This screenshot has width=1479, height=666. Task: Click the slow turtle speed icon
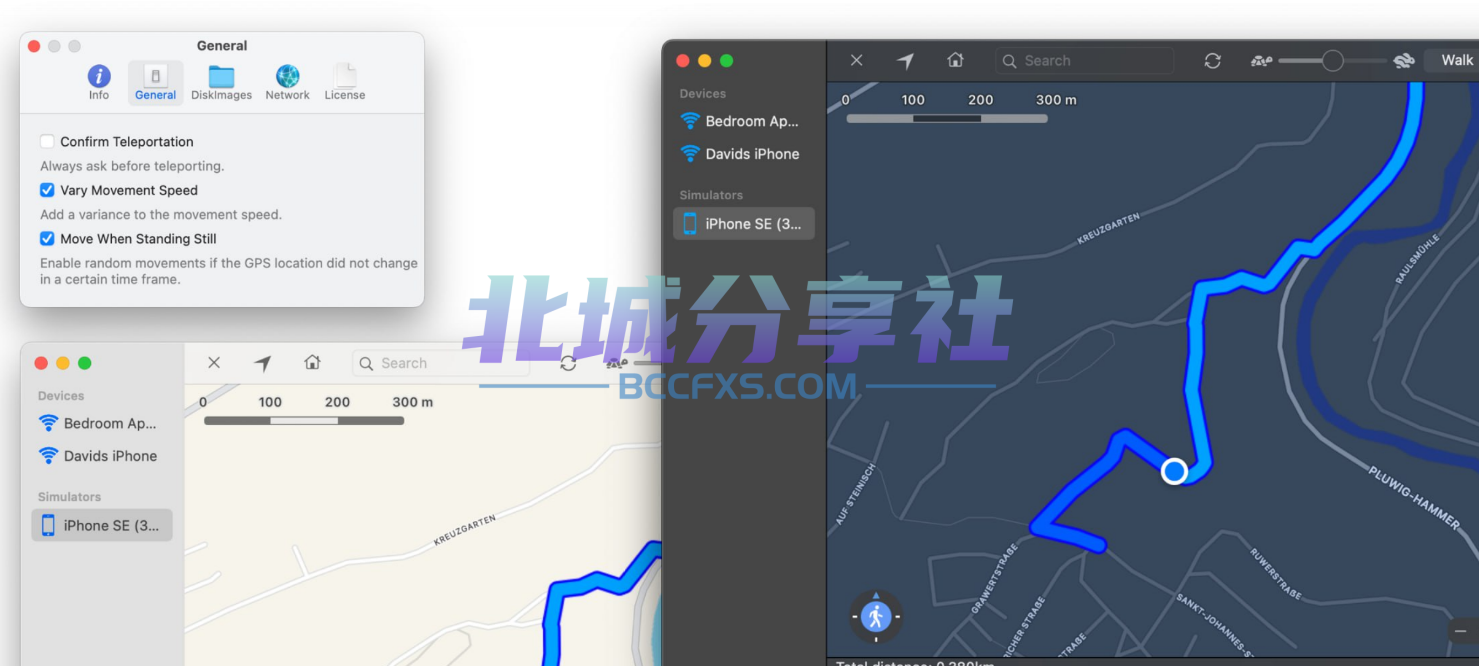tap(1261, 61)
